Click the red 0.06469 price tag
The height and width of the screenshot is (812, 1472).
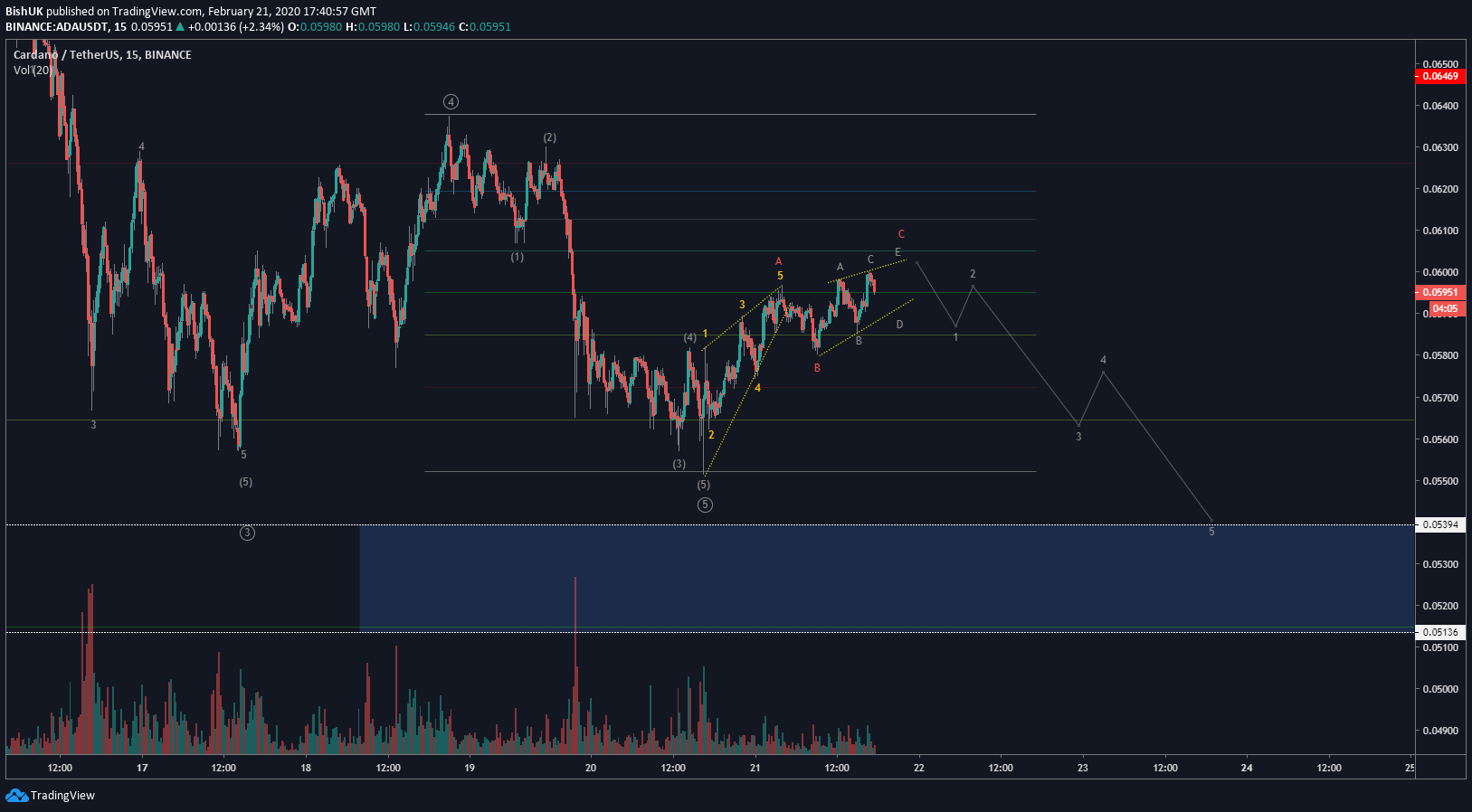[1439, 76]
